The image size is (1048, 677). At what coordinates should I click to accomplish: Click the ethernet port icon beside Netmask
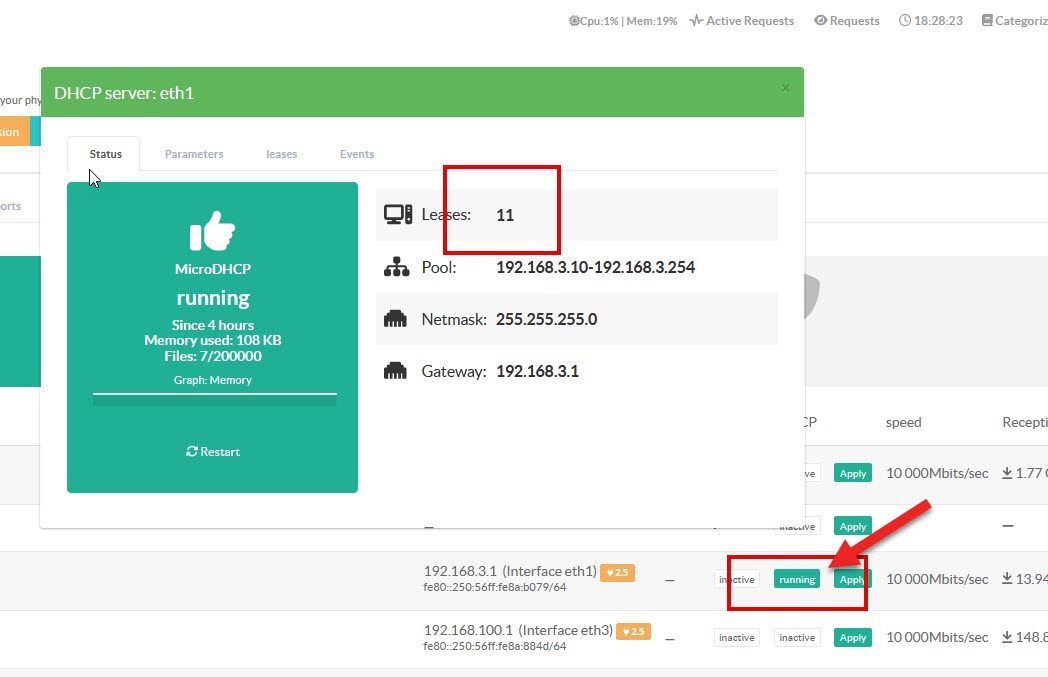(x=397, y=319)
